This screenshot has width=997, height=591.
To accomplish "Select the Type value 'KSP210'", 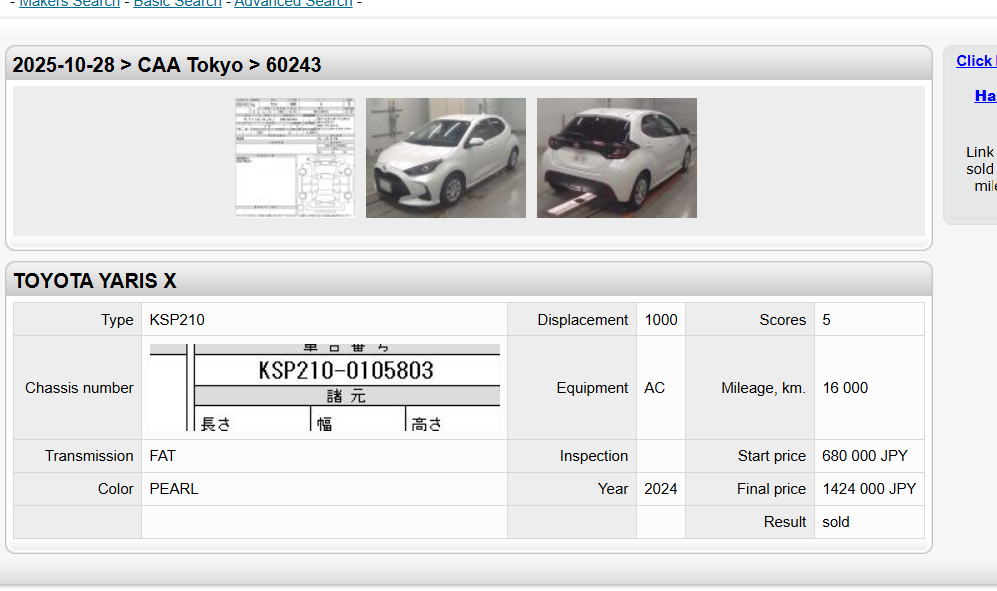I will point(177,320).
